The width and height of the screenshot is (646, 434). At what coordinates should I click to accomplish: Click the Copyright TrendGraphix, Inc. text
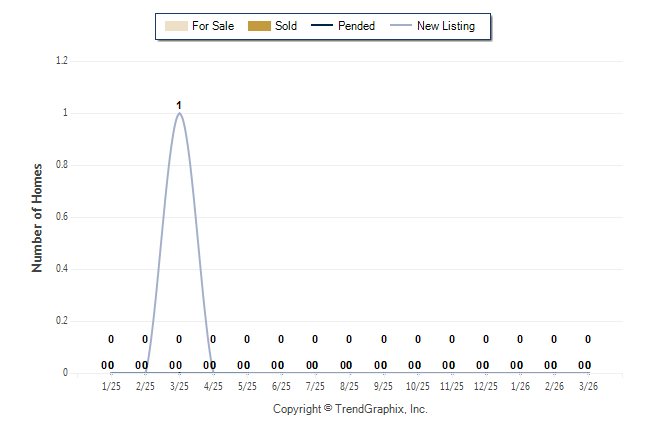pos(350,409)
